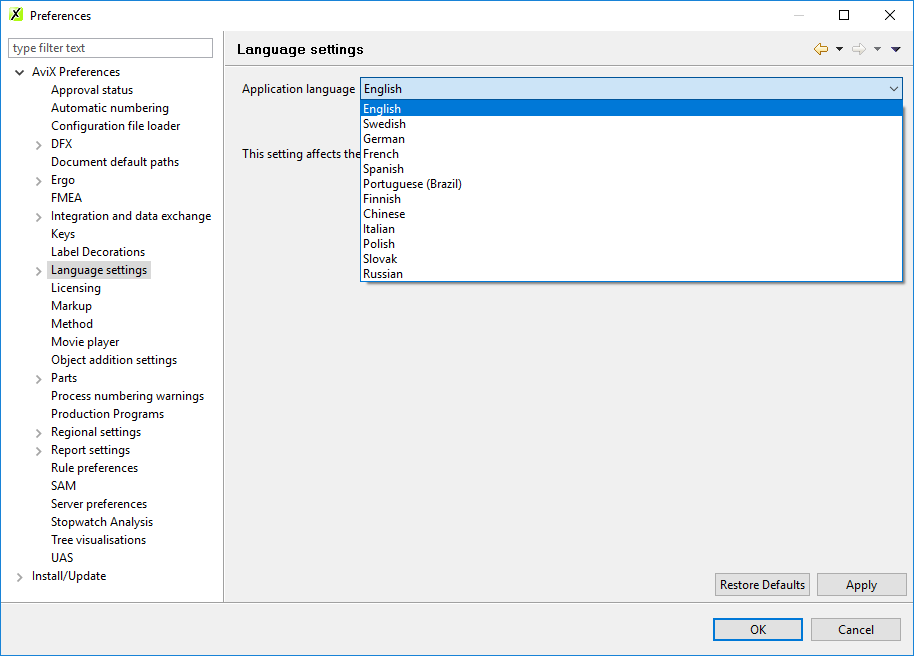
Task: Select Stopwatch Analysis in the sidebar
Action: [101, 521]
